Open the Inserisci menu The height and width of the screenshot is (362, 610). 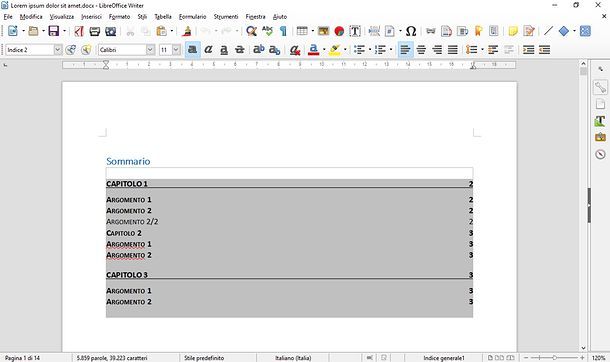tap(91, 17)
